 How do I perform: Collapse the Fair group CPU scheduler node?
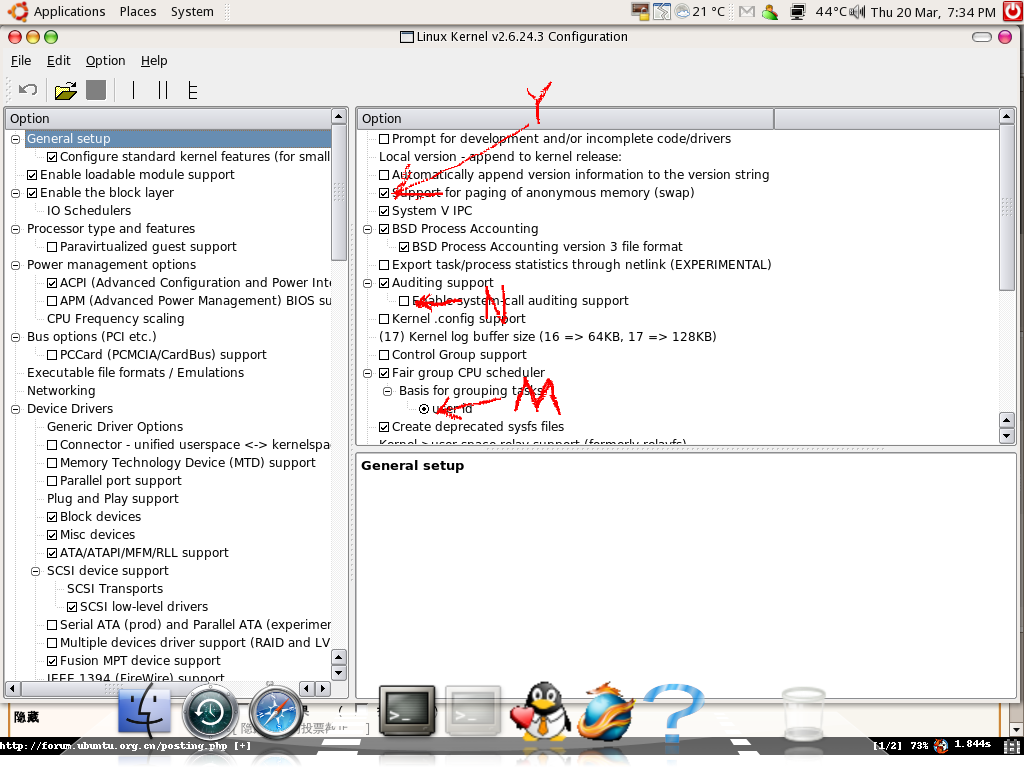(x=368, y=373)
